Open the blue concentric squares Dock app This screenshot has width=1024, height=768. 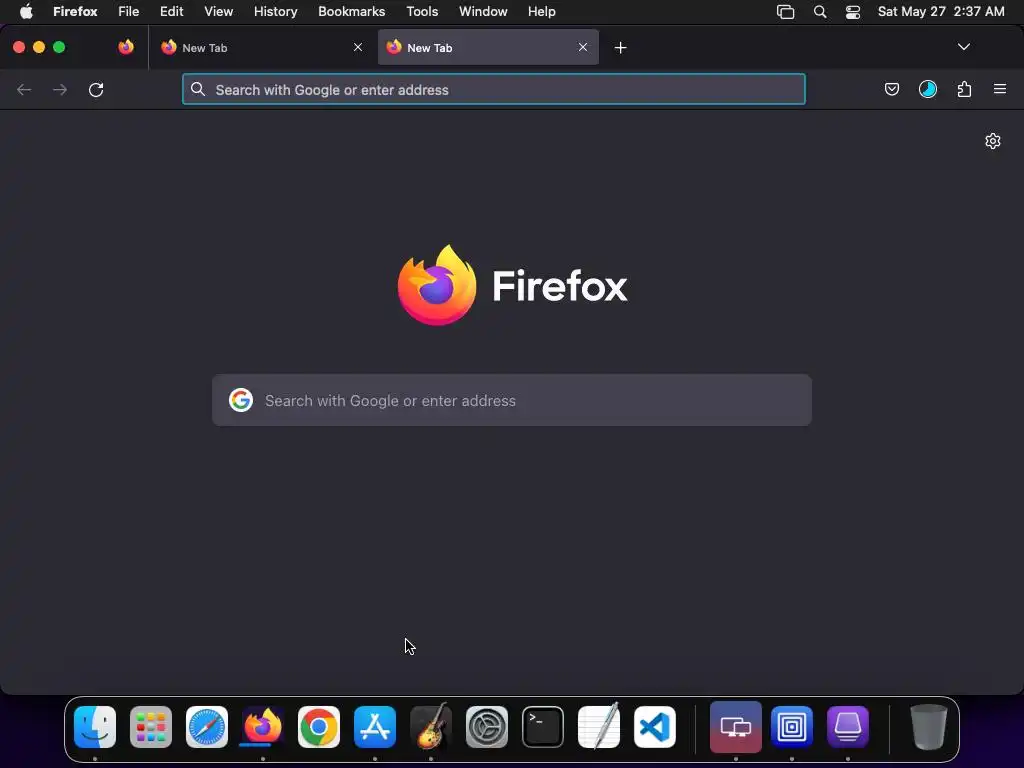792,727
